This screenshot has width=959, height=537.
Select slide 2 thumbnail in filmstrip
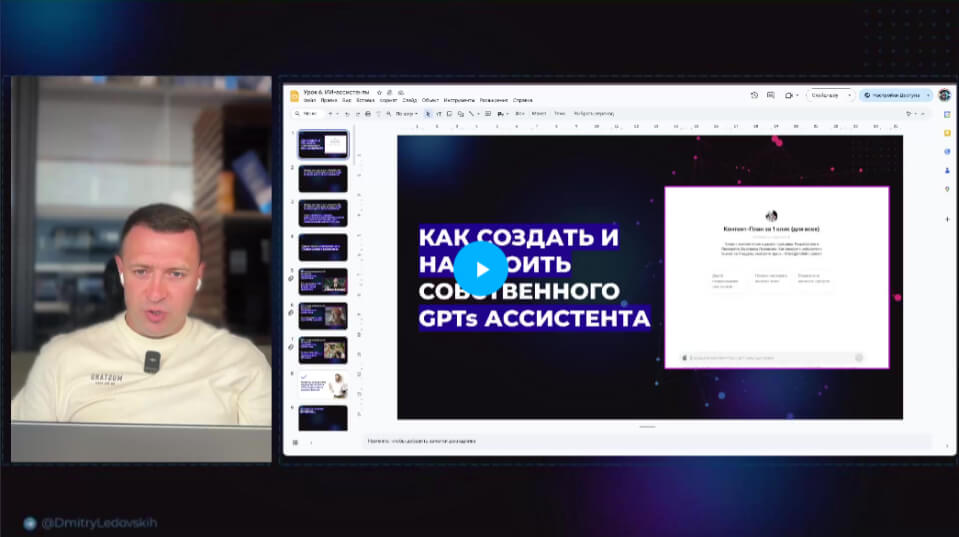pos(323,179)
